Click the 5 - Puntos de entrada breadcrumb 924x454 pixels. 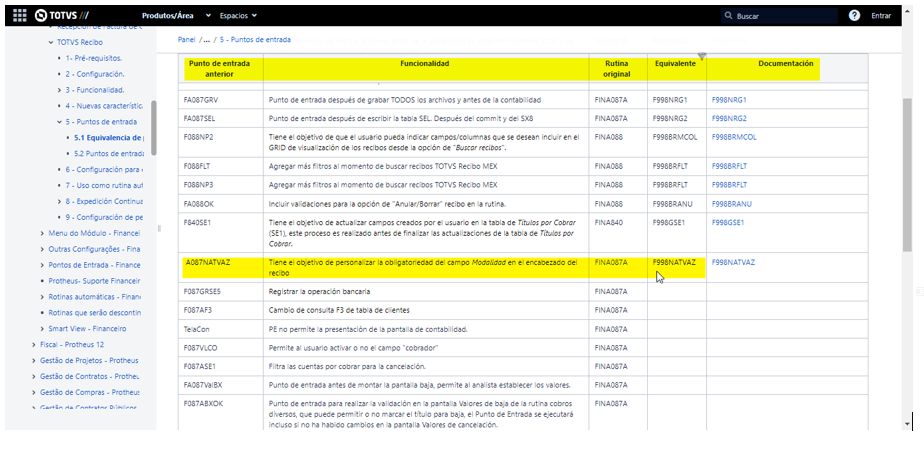(x=255, y=40)
